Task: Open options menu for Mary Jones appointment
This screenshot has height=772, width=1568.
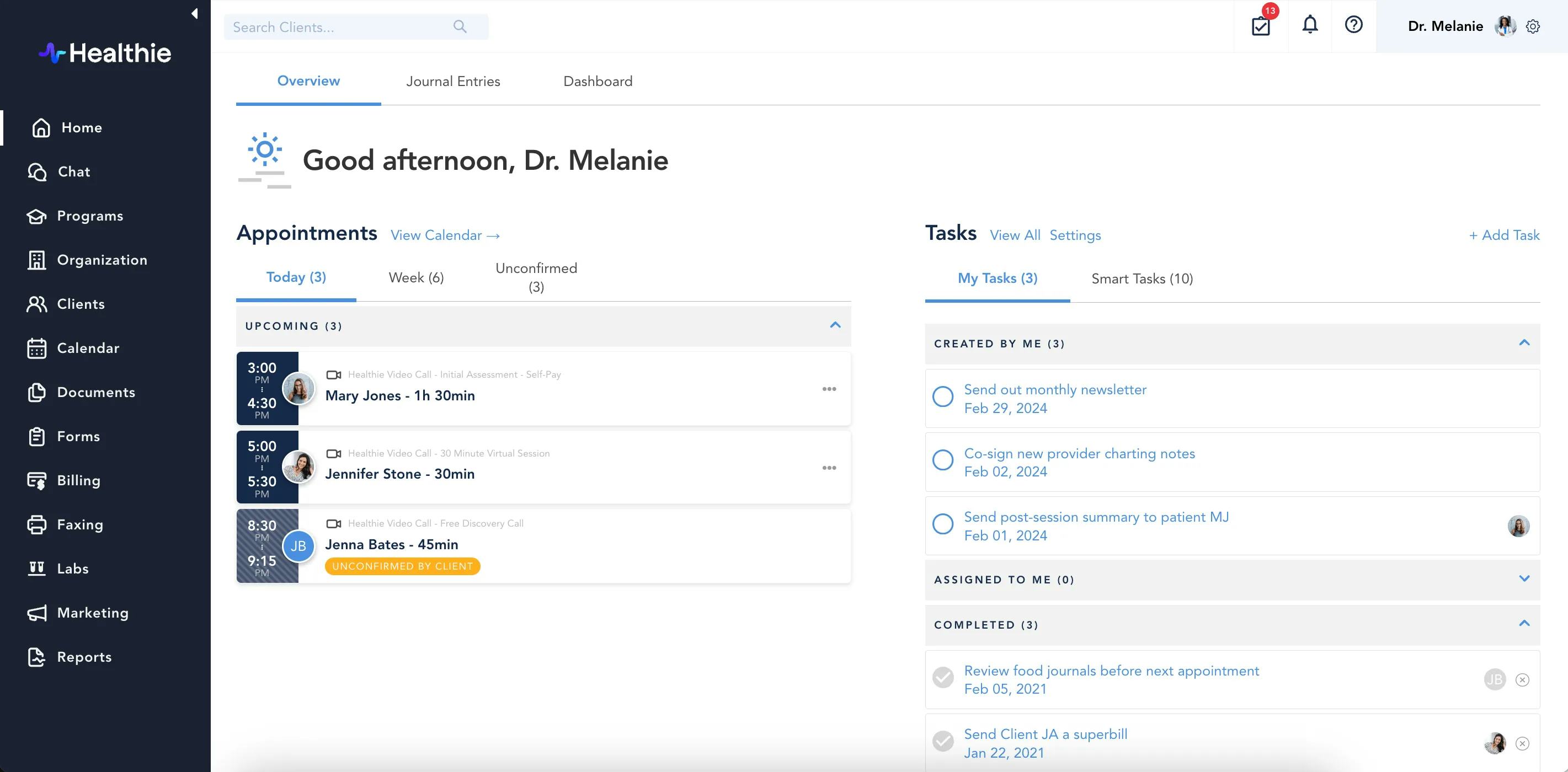Action: point(829,389)
